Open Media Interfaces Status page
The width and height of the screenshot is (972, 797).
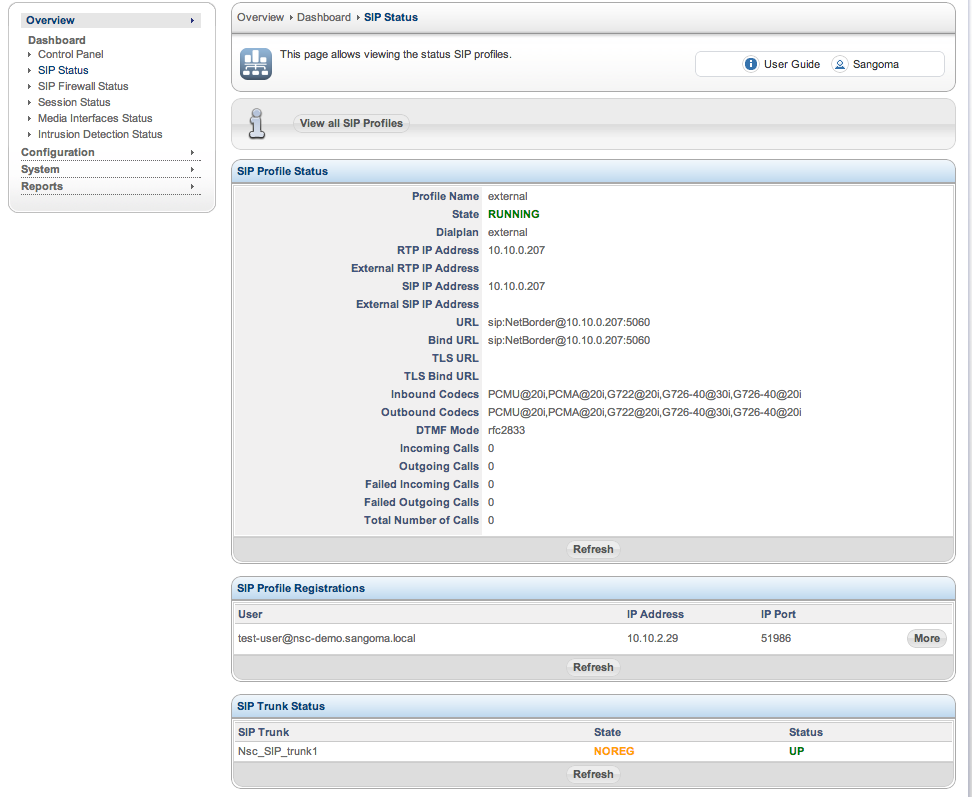coord(95,118)
